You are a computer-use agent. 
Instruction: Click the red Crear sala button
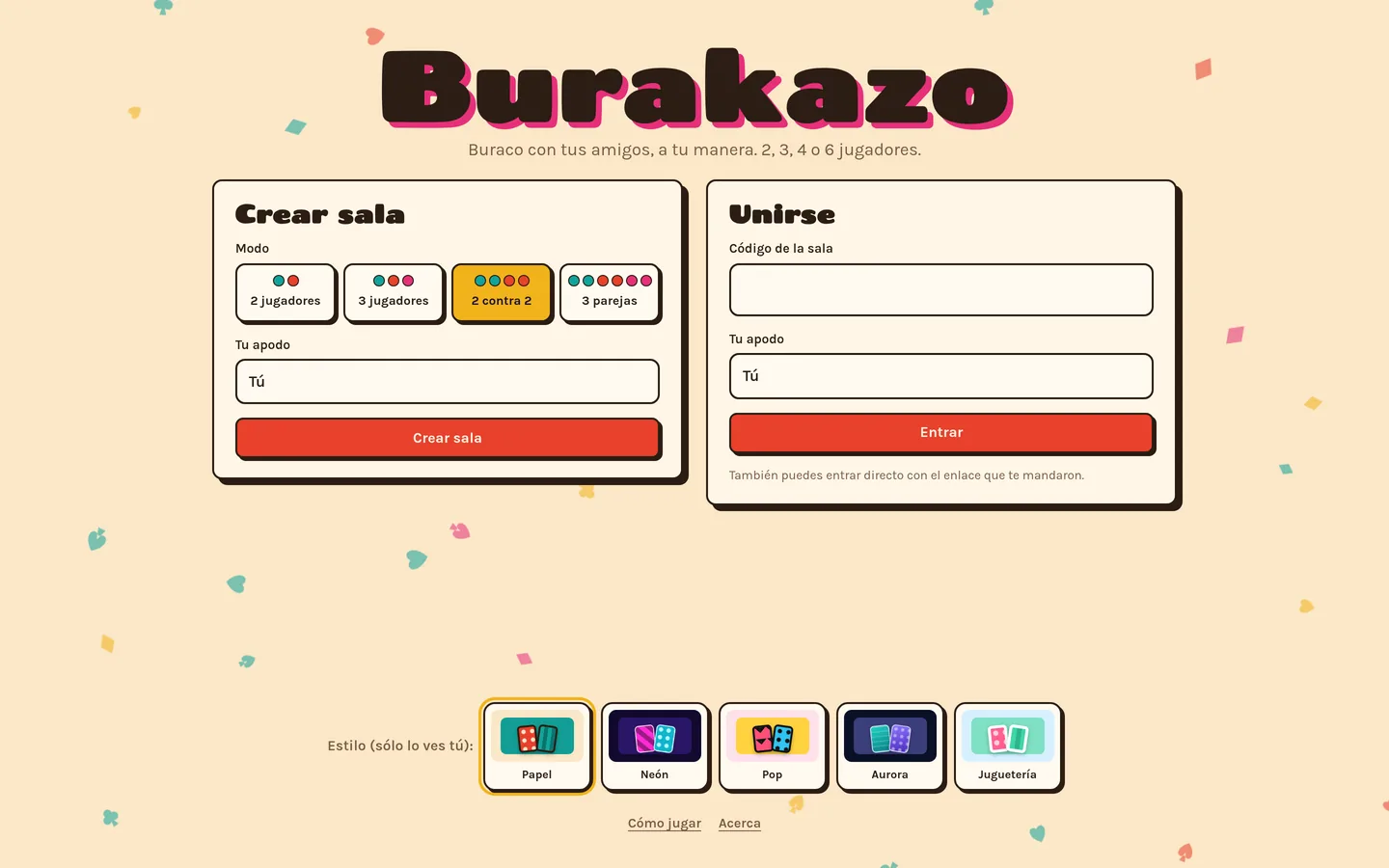448,438
